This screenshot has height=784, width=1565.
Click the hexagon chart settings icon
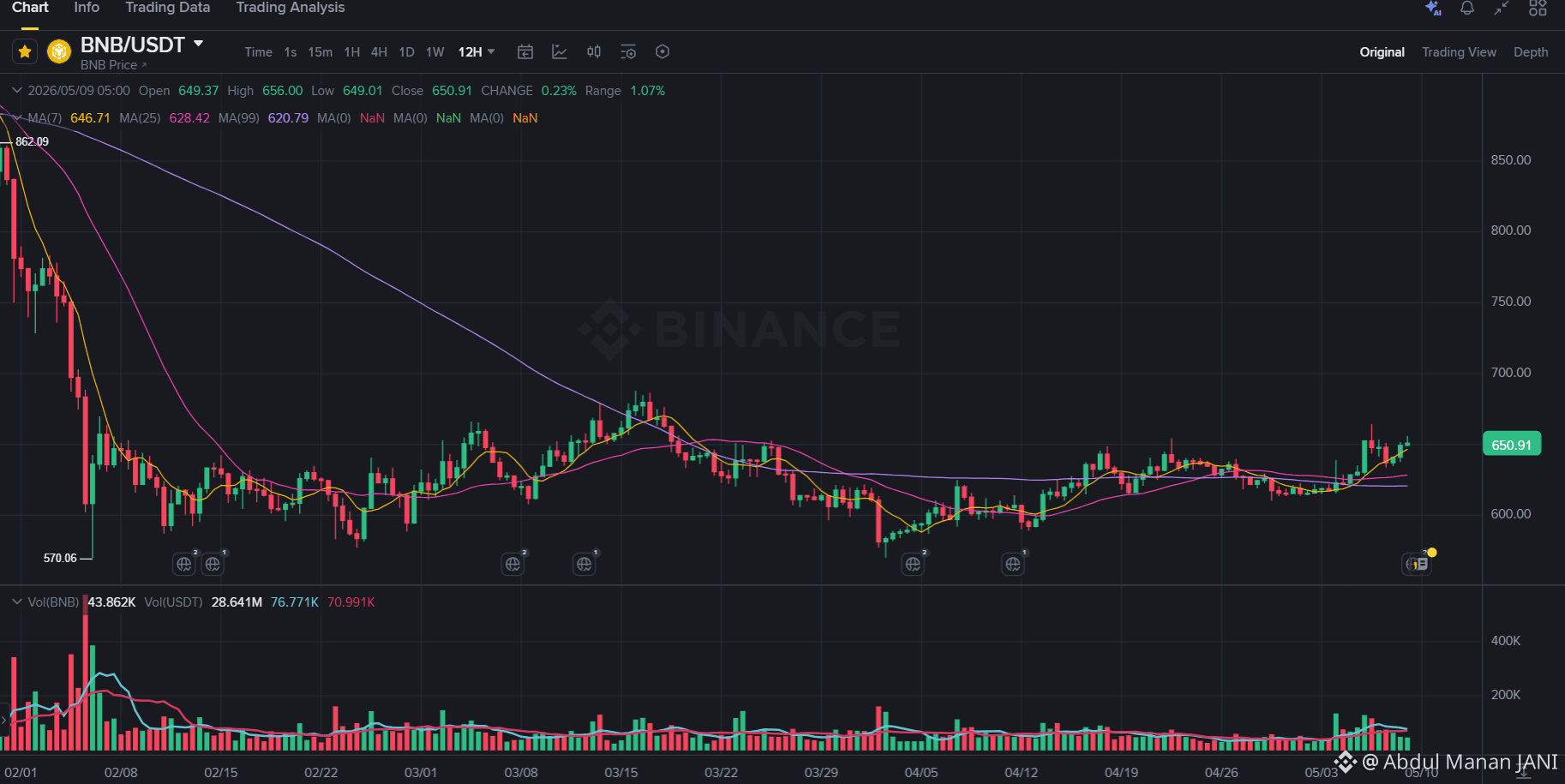click(x=663, y=52)
